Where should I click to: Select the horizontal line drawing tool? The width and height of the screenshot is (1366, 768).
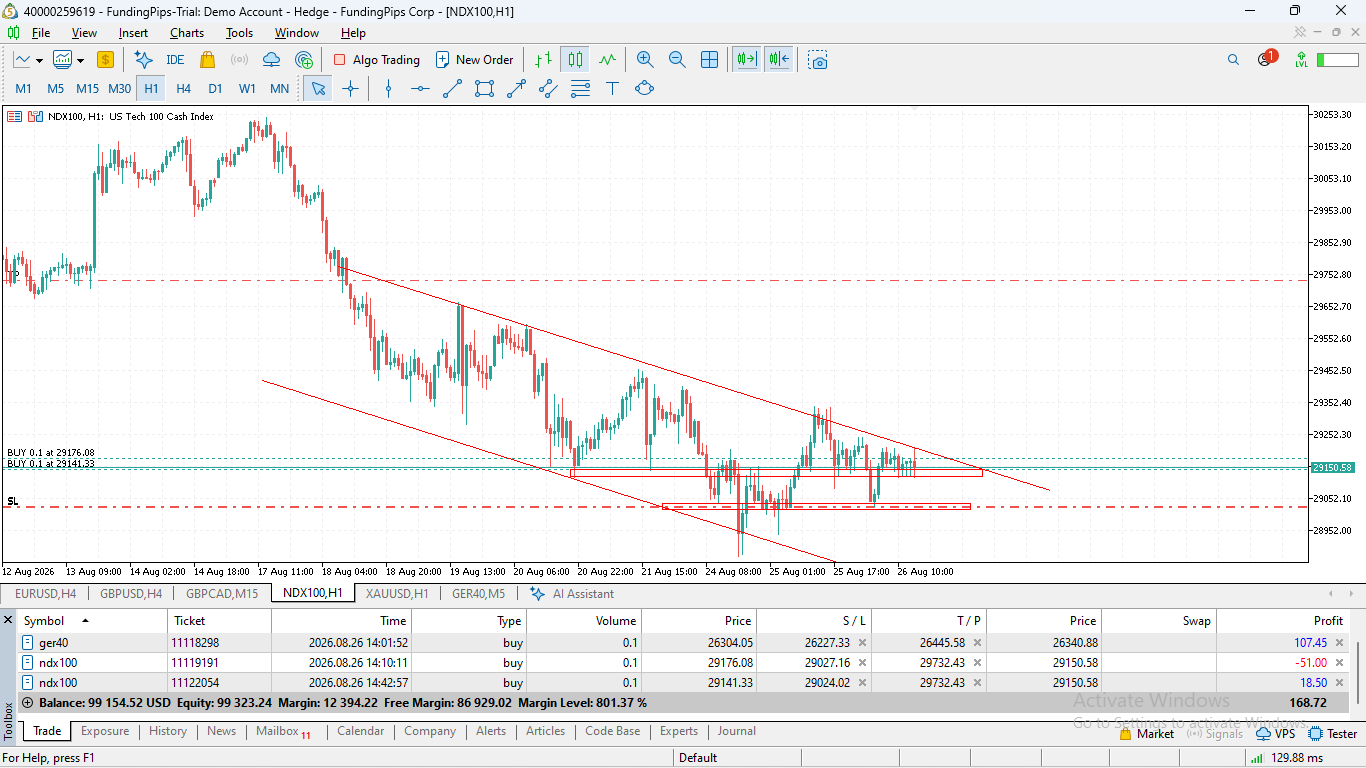pyautogui.click(x=420, y=88)
